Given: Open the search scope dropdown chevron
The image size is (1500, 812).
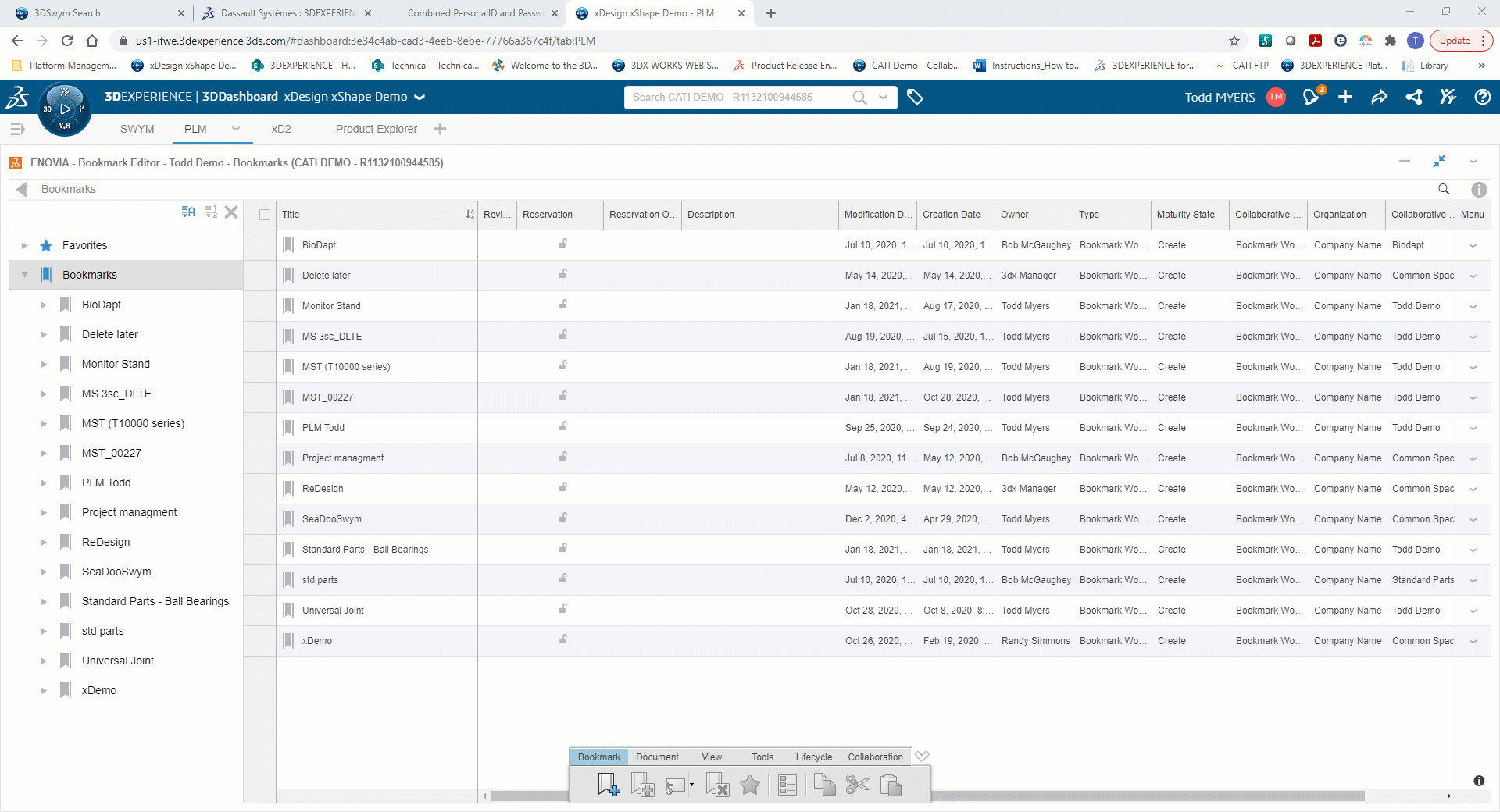Looking at the screenshot, I should (883, 97).
